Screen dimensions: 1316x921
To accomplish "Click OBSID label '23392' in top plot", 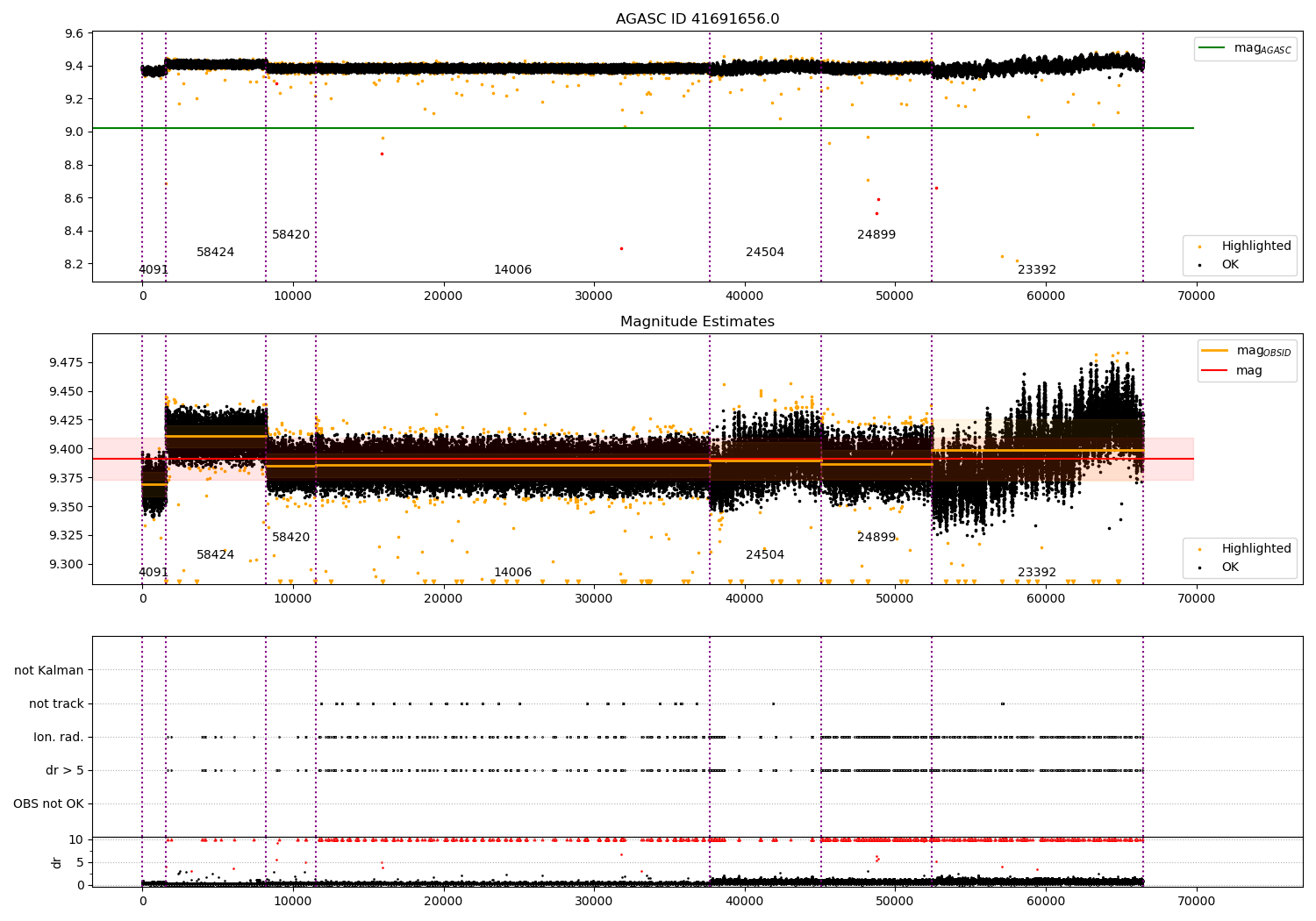I will coord(1037,270).
